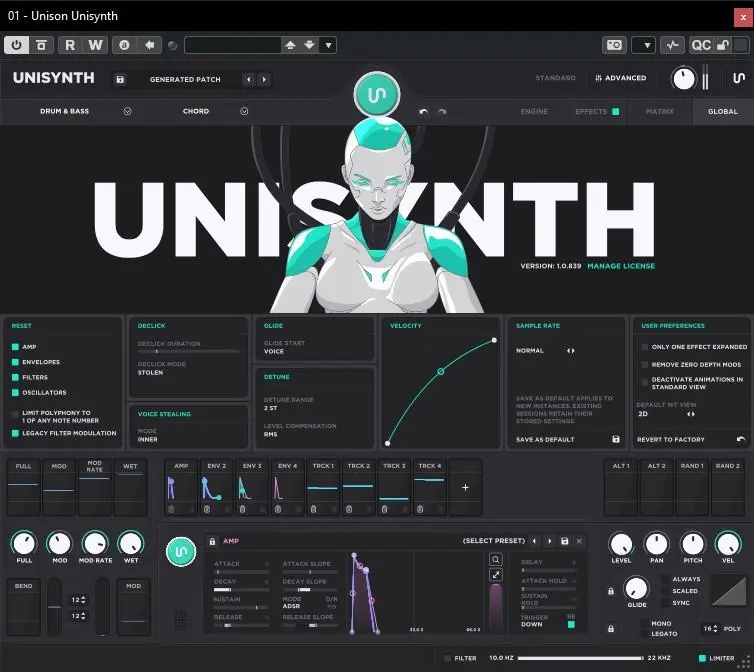Click the AMP envelope lock icon
This screenshot has height=672, width=754.
tap(212, 541)
